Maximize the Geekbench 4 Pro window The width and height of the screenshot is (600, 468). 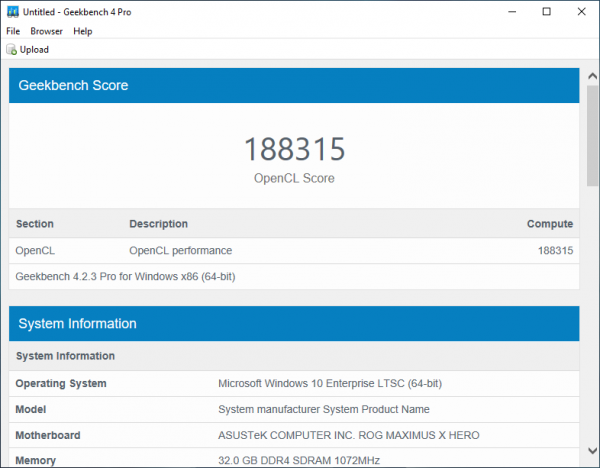[x=546, y=11]
